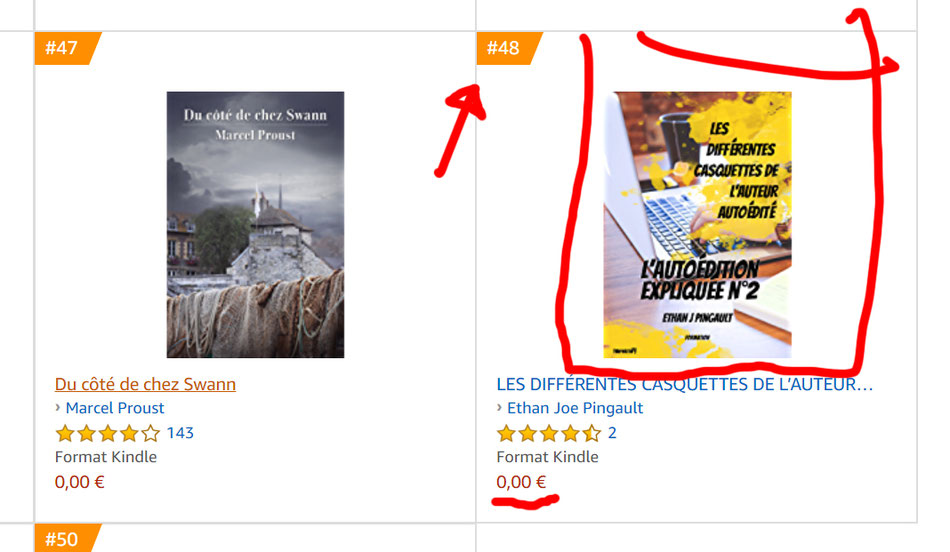The height and width of the screenshot is (552, 950).
Task: Click the #48 rank badge
Action: point(509,48)
